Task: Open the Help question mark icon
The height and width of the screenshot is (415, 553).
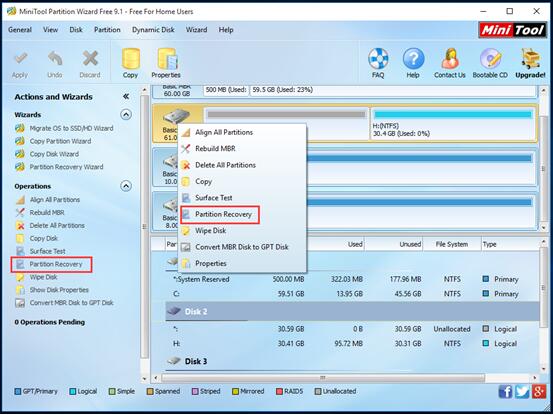Action: pyautogui.click(x=413, y=64)
